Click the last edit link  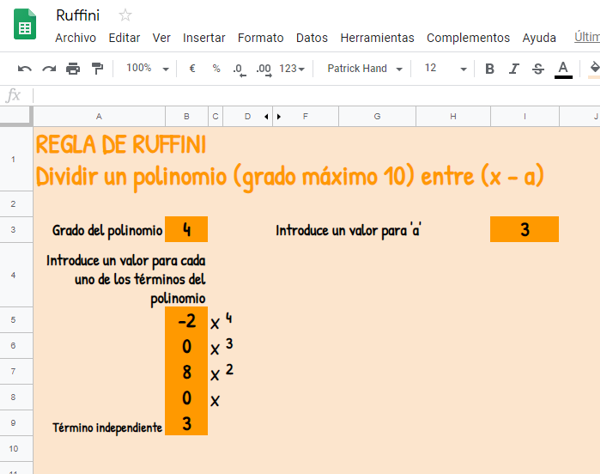[x=587, y=37]
